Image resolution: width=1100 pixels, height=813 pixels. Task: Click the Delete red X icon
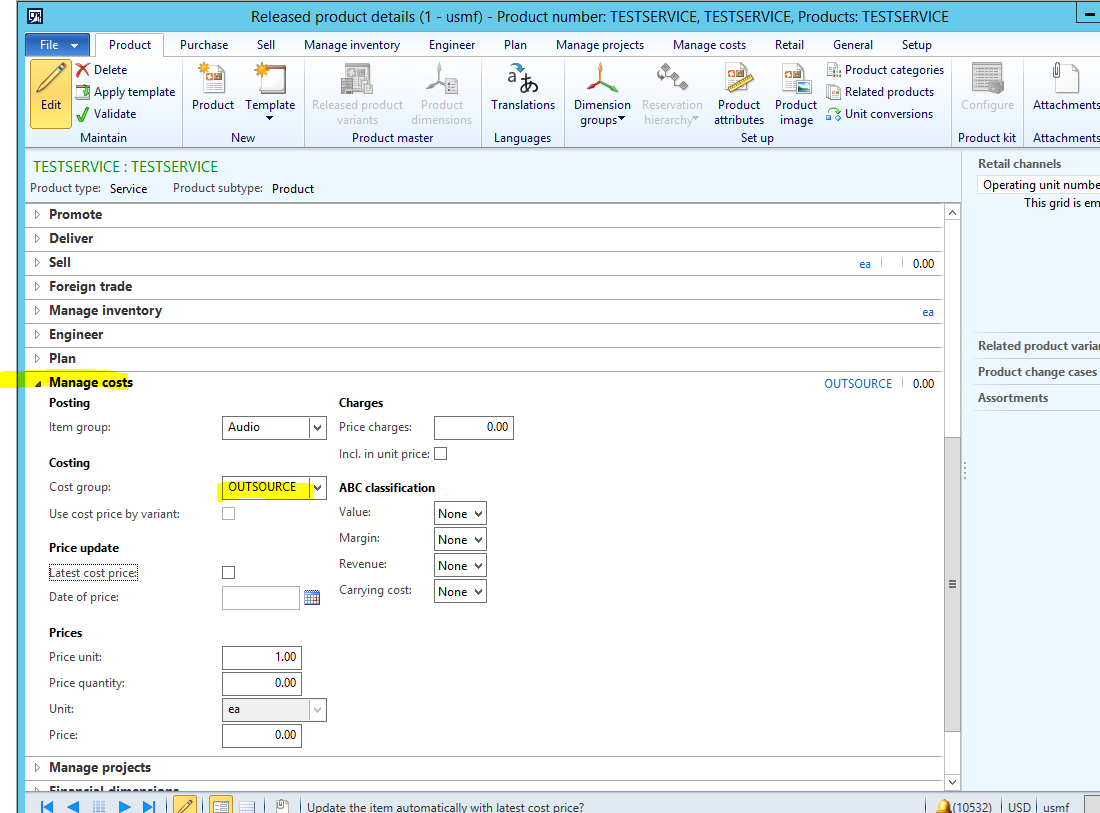tap(83, 70)
